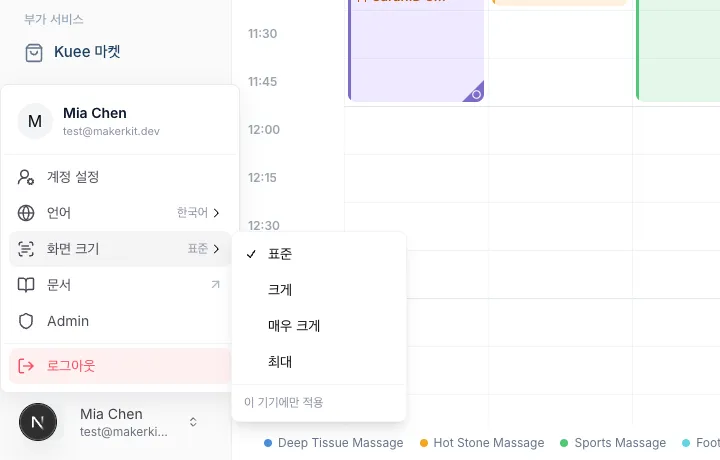This screenshot has height=460, width=720.
Task: Open the 문서 menu item
Action: (119, 285)
